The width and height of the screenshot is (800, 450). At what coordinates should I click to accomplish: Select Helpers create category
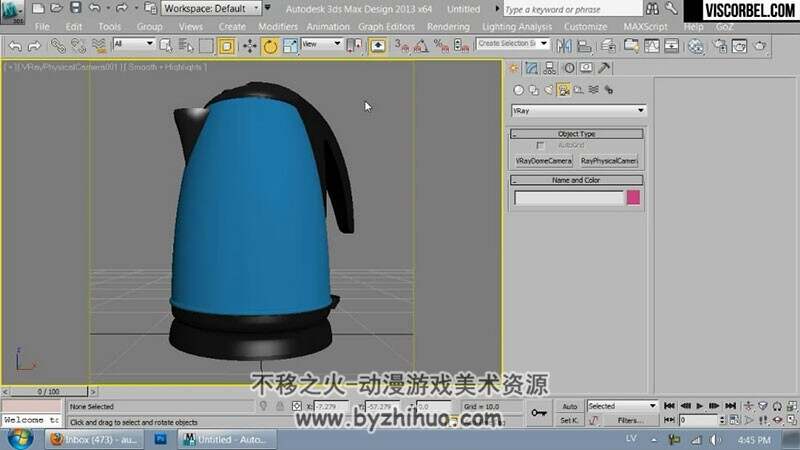point(579,90)
